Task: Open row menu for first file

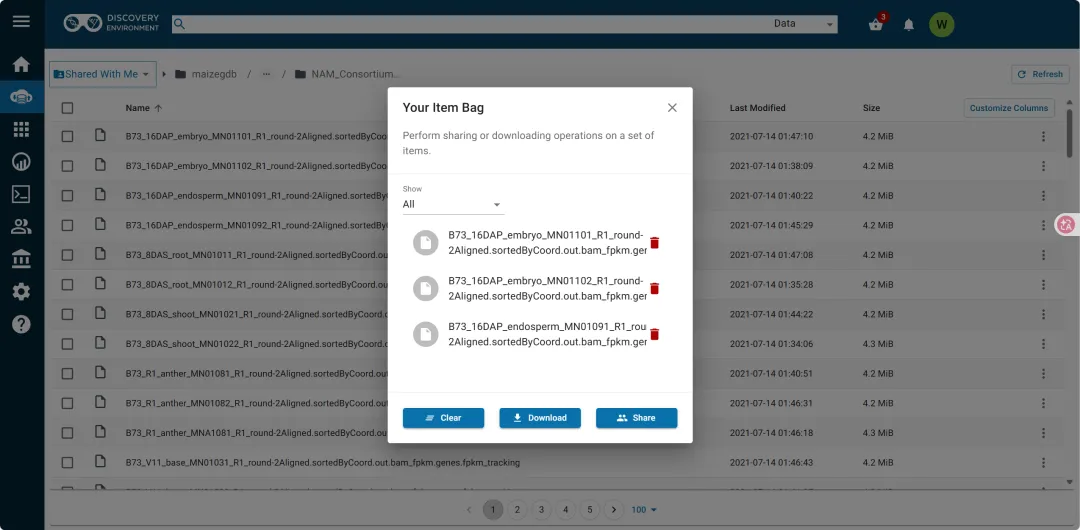Action: click(x=1043, y=136)
